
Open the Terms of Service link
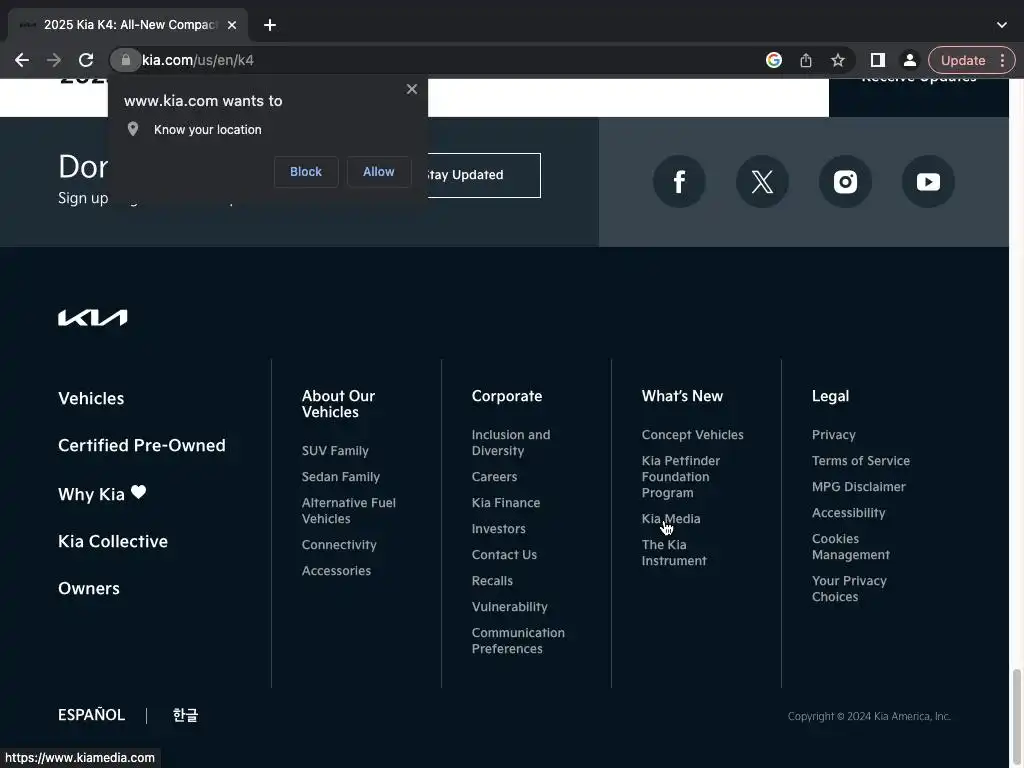tap(861, 461)
